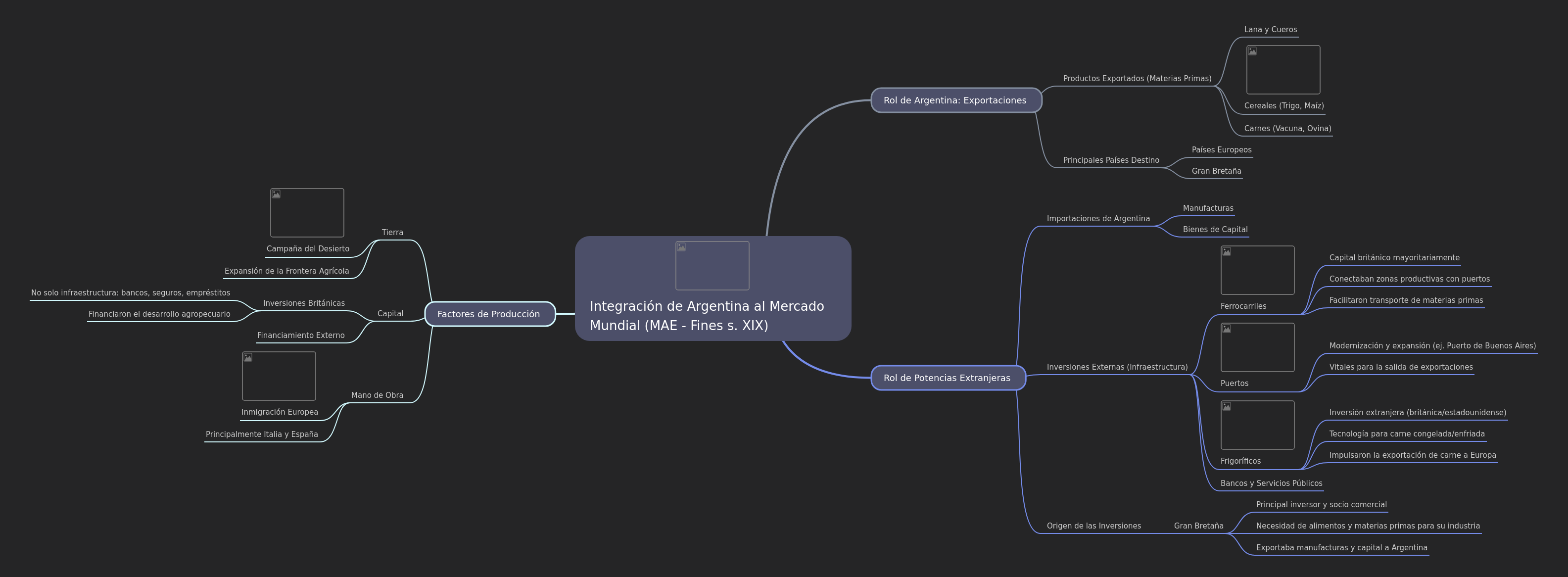
Task: Click the image placeholder above Ferrocarriles
Action: 1258,270
